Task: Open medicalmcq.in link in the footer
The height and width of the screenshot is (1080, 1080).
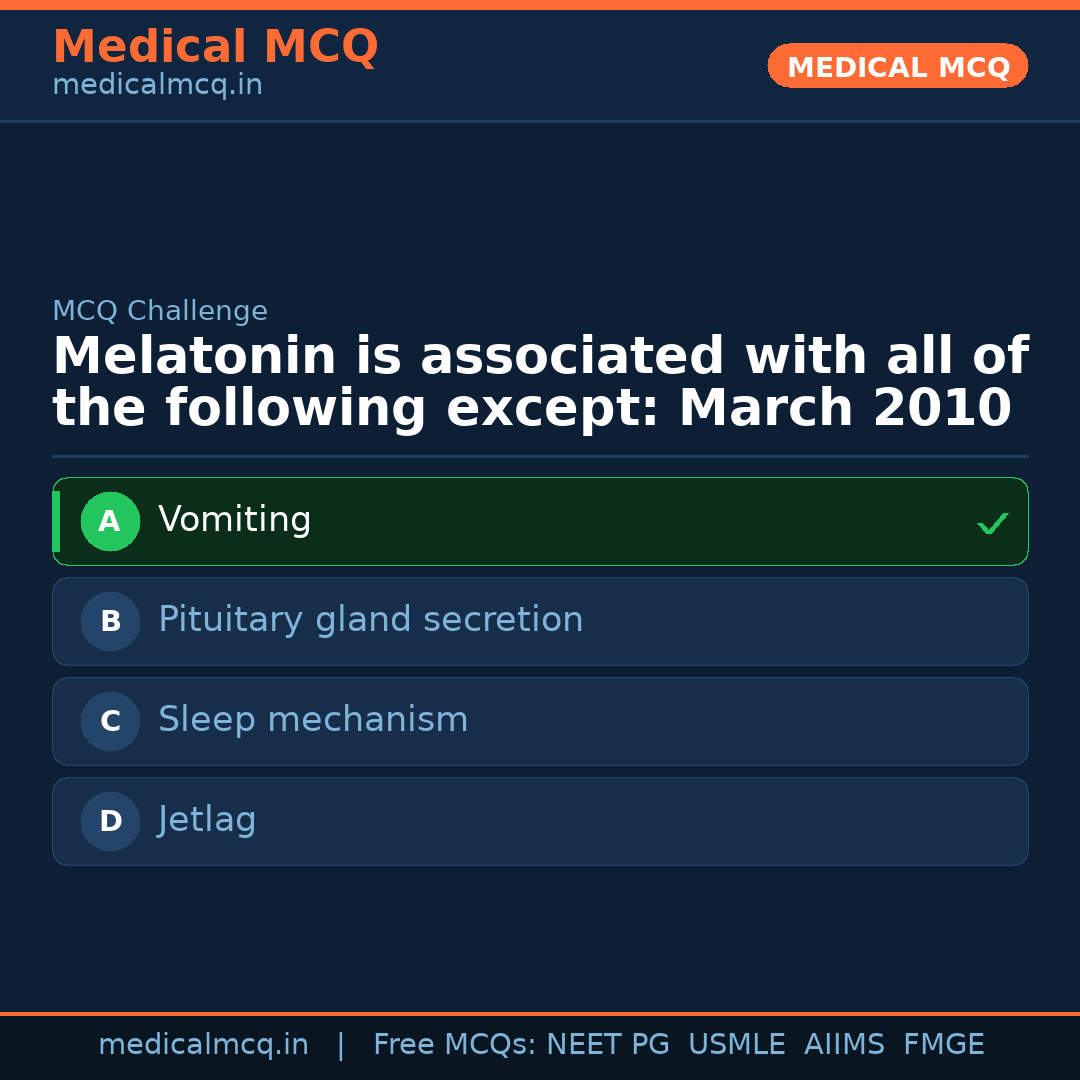Action: coord(203,1045)
